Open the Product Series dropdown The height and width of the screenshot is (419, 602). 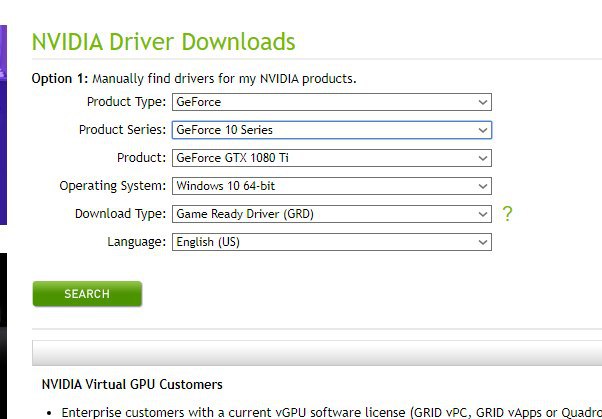pos(332,130)
